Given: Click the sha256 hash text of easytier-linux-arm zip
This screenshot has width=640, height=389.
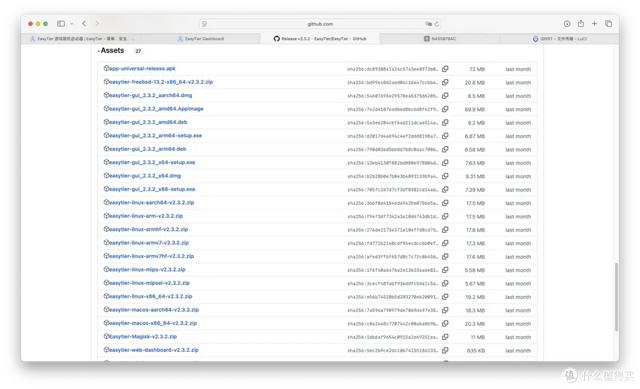Looking at the screenshot, I should (393, 216).
